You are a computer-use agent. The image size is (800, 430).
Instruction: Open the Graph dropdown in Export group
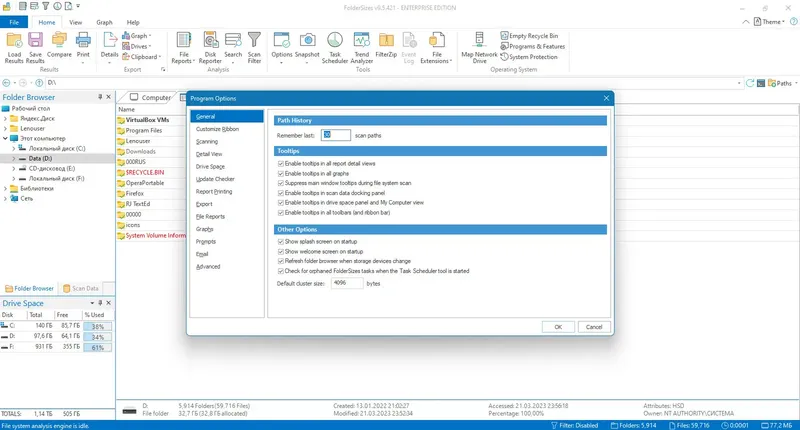point(137,36)
